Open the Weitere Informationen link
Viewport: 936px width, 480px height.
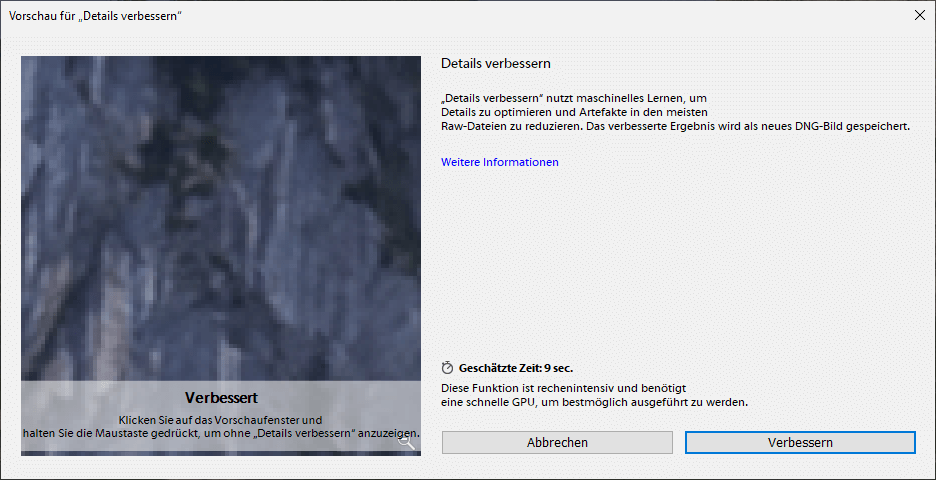(500, 162)
